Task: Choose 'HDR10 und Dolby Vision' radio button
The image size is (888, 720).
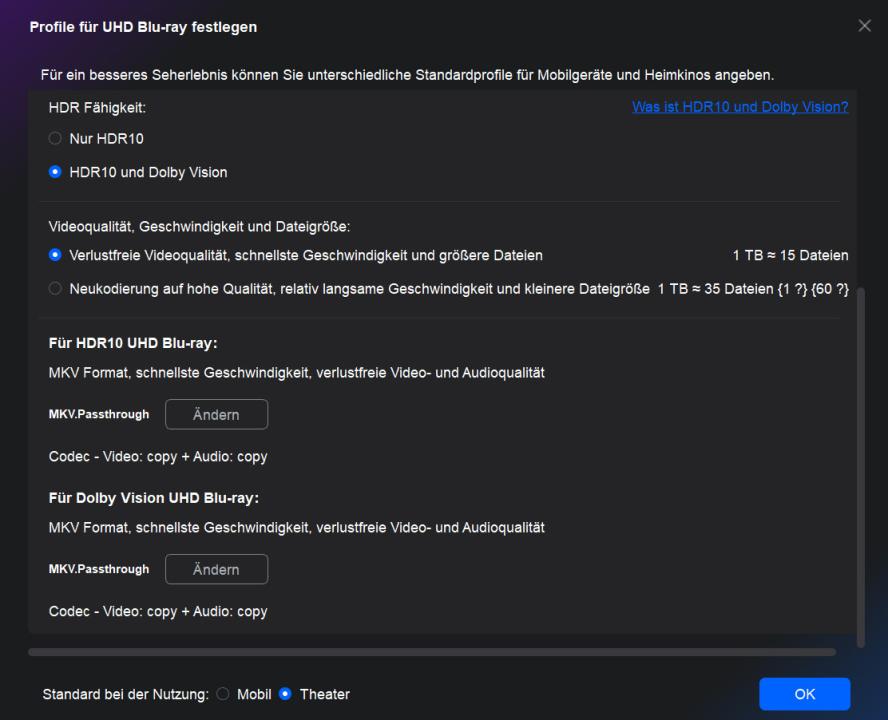Action: click(56, 172)
